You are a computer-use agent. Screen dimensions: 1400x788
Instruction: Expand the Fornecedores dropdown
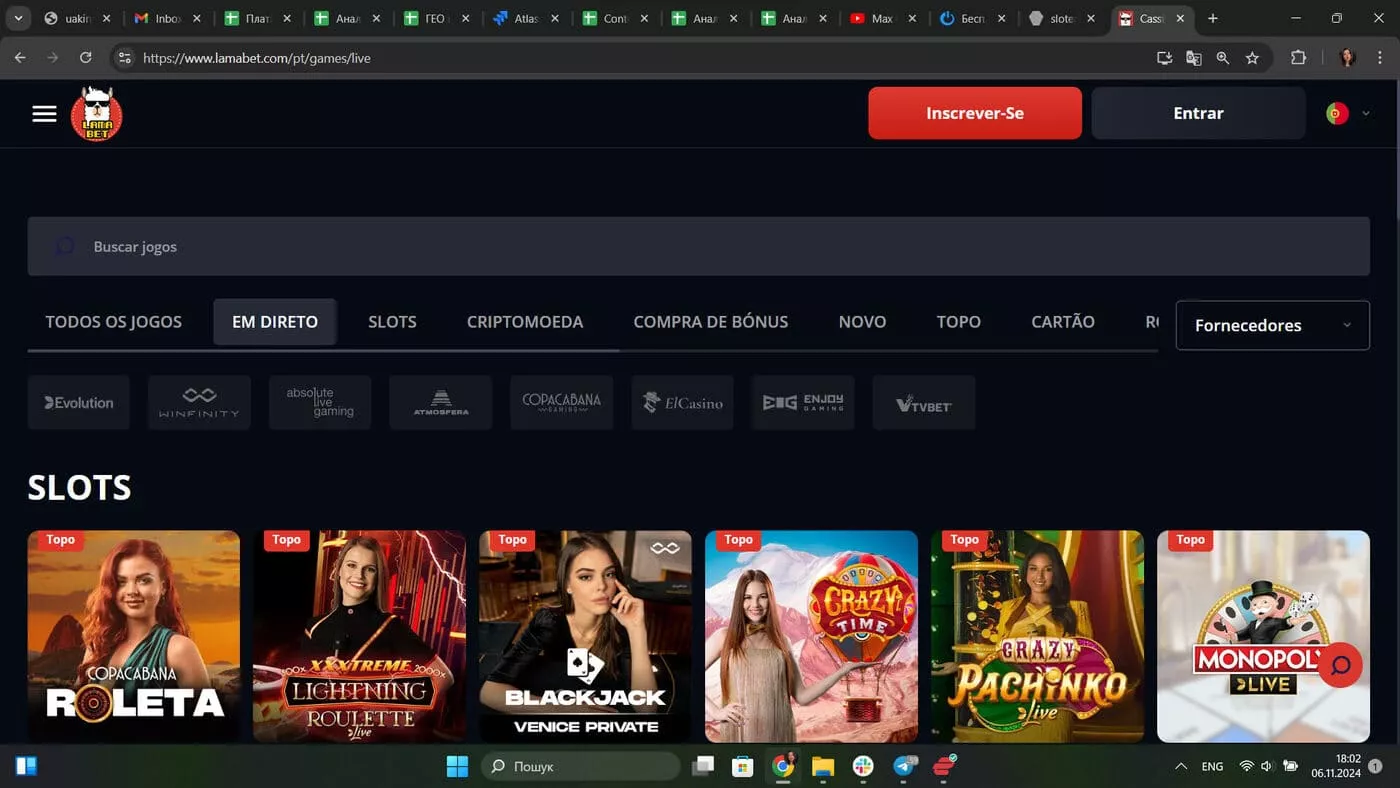pos(1272,325)
